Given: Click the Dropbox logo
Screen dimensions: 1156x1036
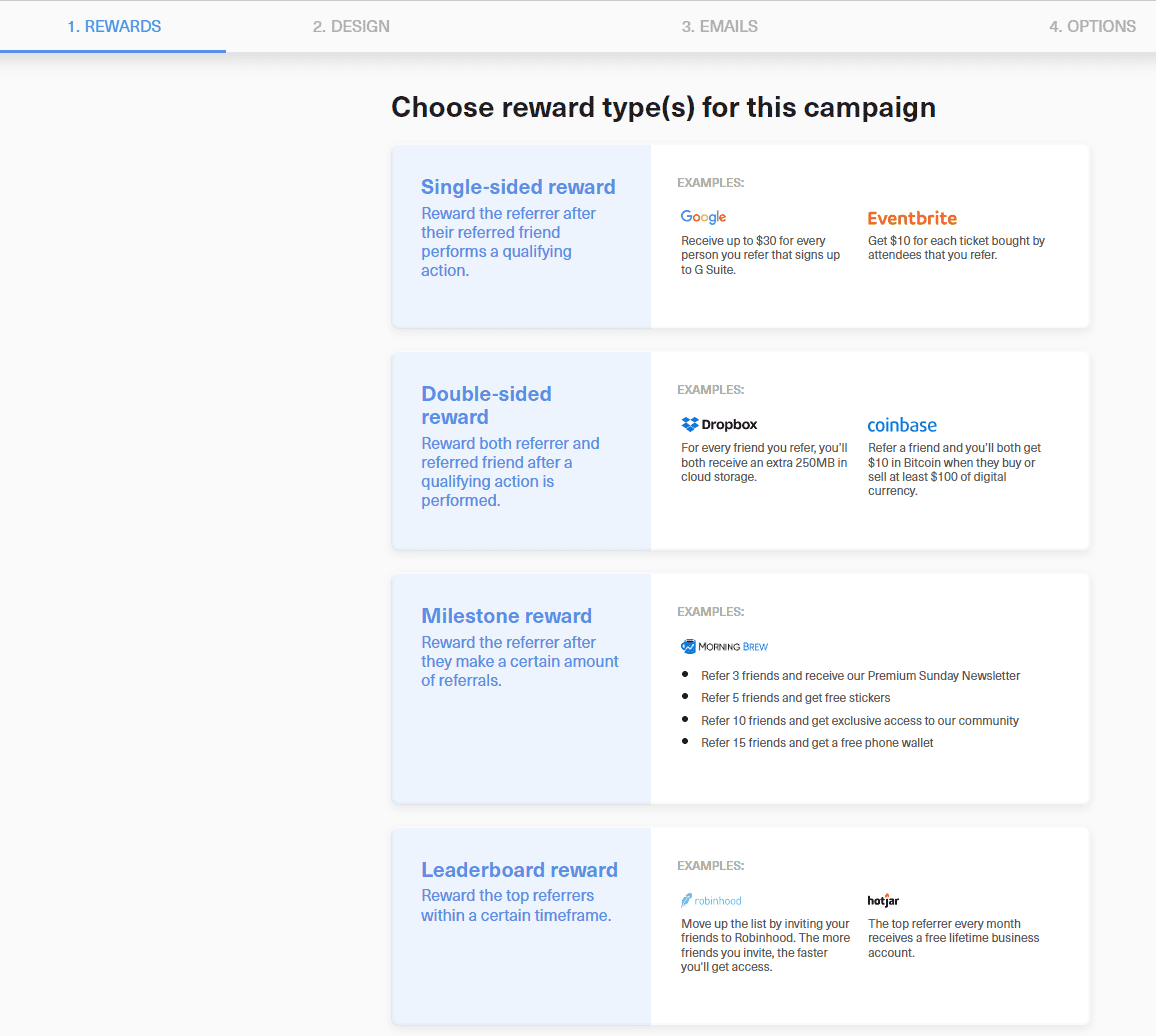Looking at the screenshot, I should pos(718,424).
